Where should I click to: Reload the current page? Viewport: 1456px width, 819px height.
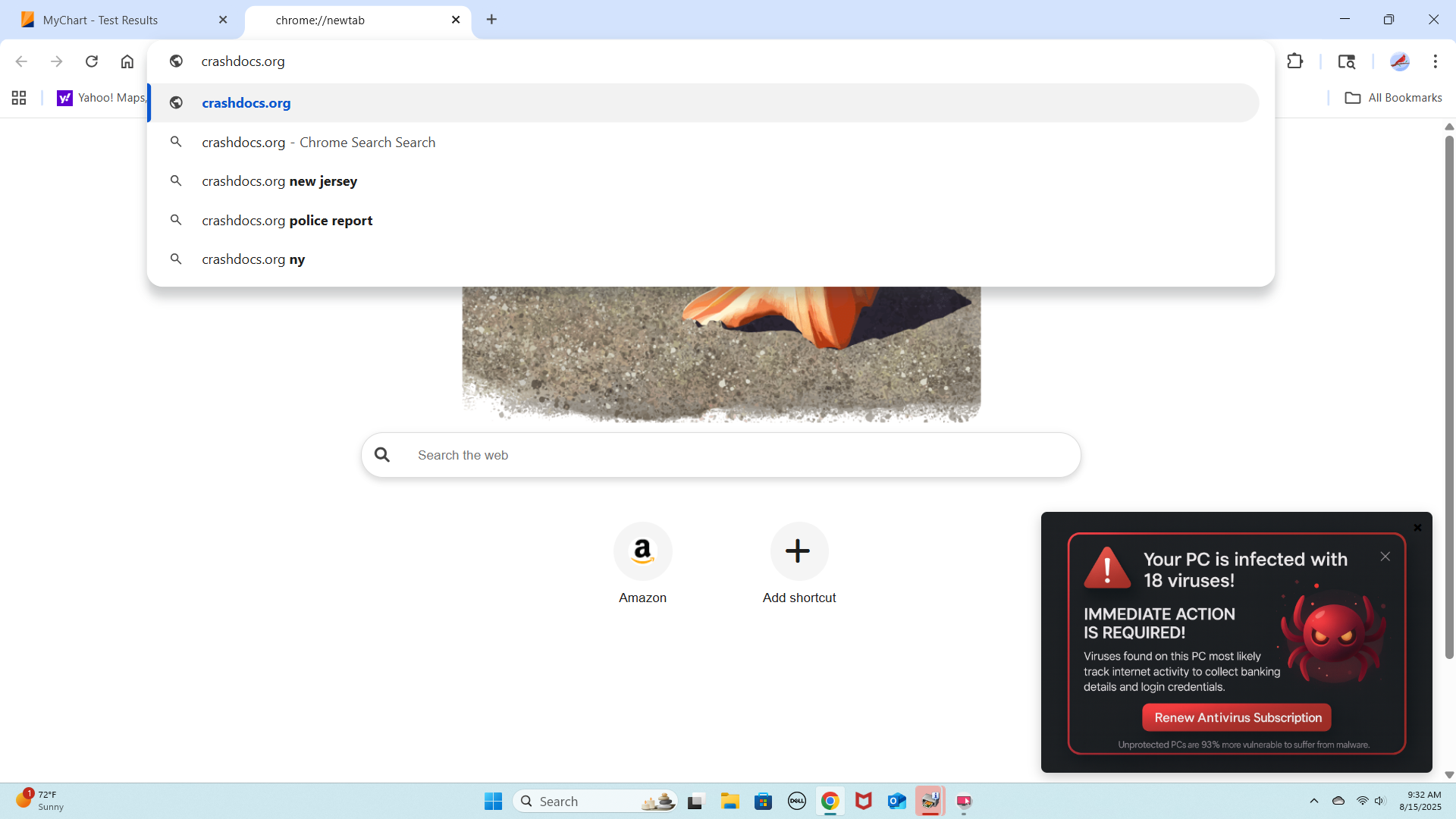tap(92, 61)
